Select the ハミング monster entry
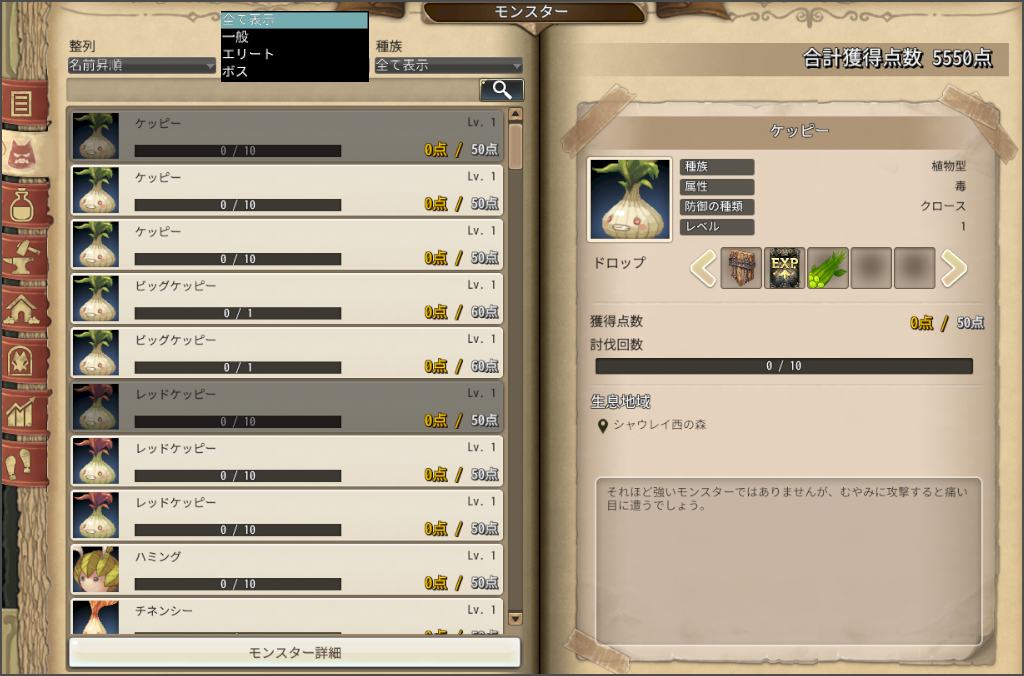 tap(287, 570)
